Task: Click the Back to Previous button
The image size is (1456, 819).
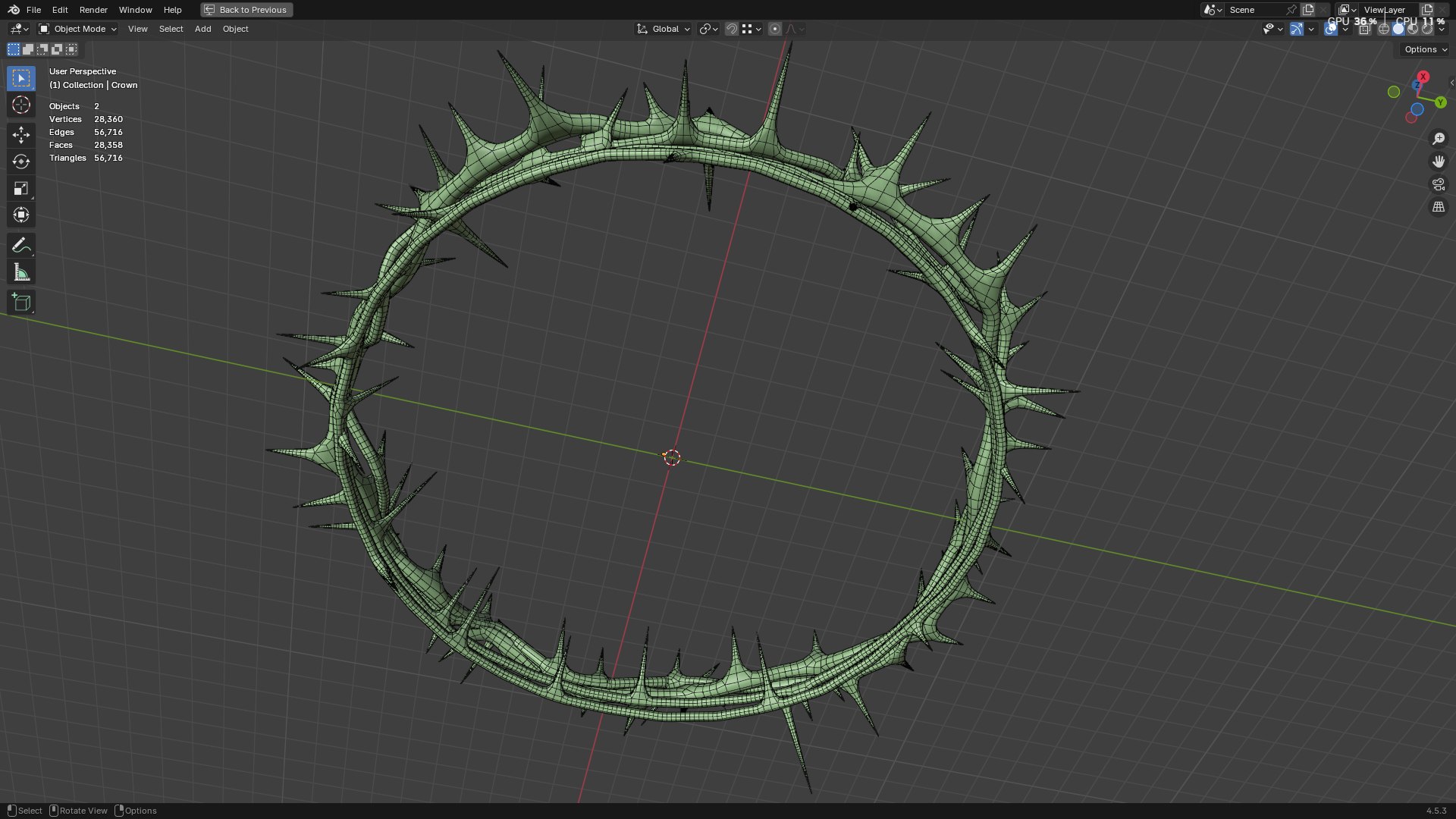Action: pos(246,10)
